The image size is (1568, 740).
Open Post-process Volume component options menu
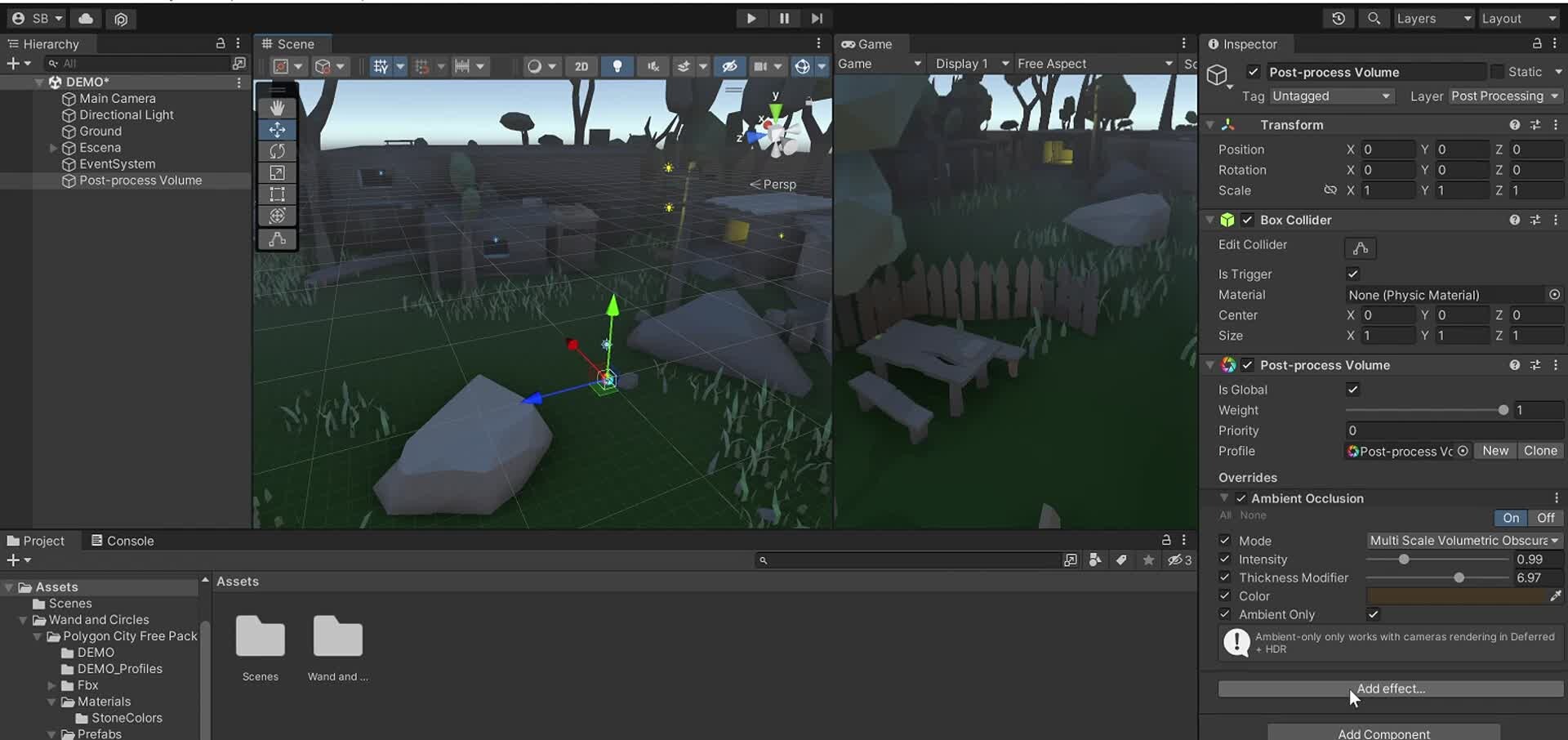click(1556, 365)
